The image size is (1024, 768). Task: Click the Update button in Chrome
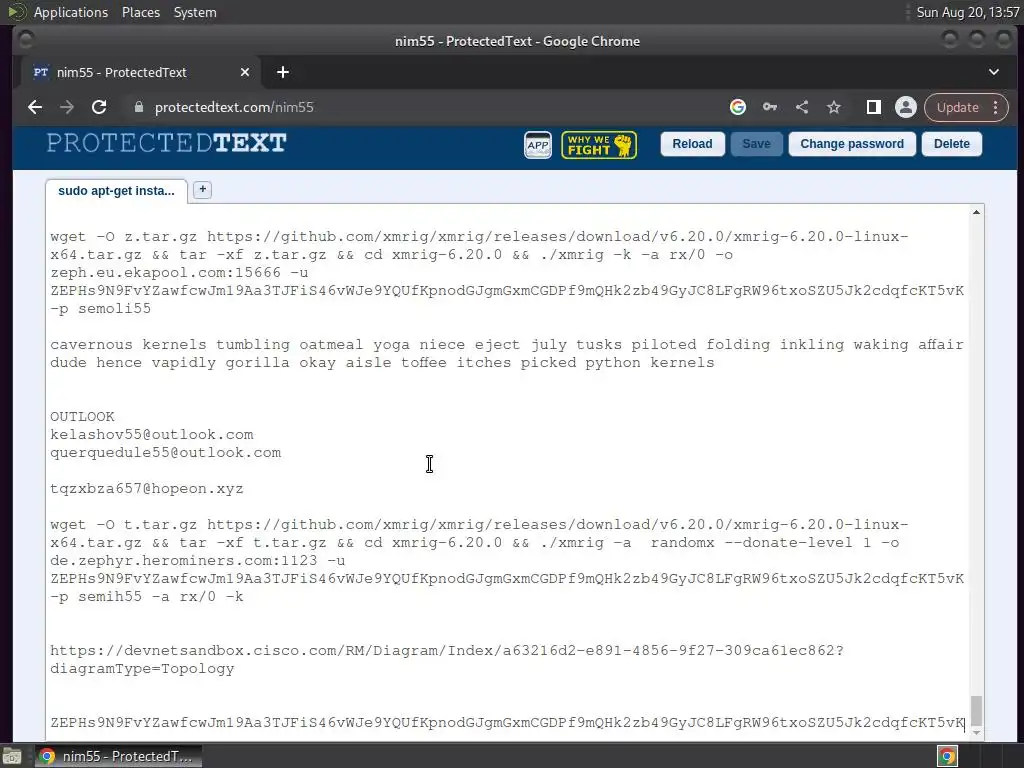[x=957, y=107]
